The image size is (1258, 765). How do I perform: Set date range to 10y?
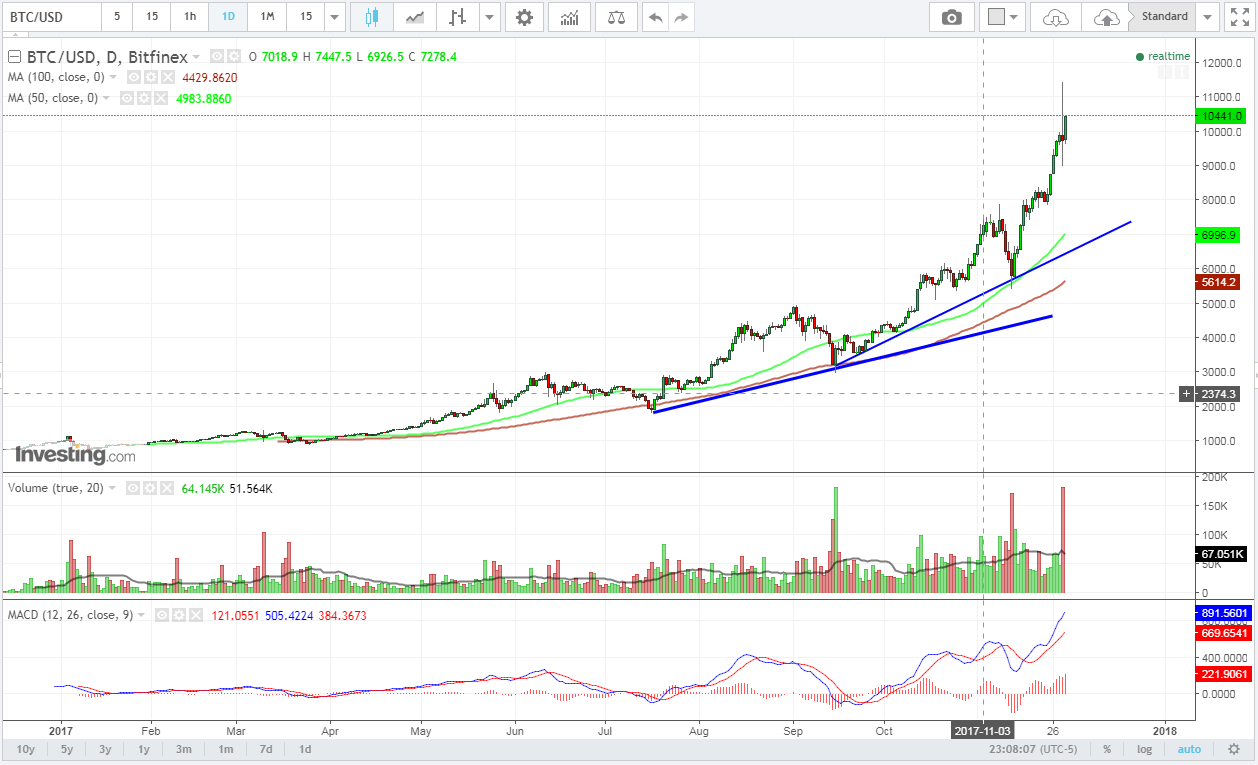tap(25, 749)
